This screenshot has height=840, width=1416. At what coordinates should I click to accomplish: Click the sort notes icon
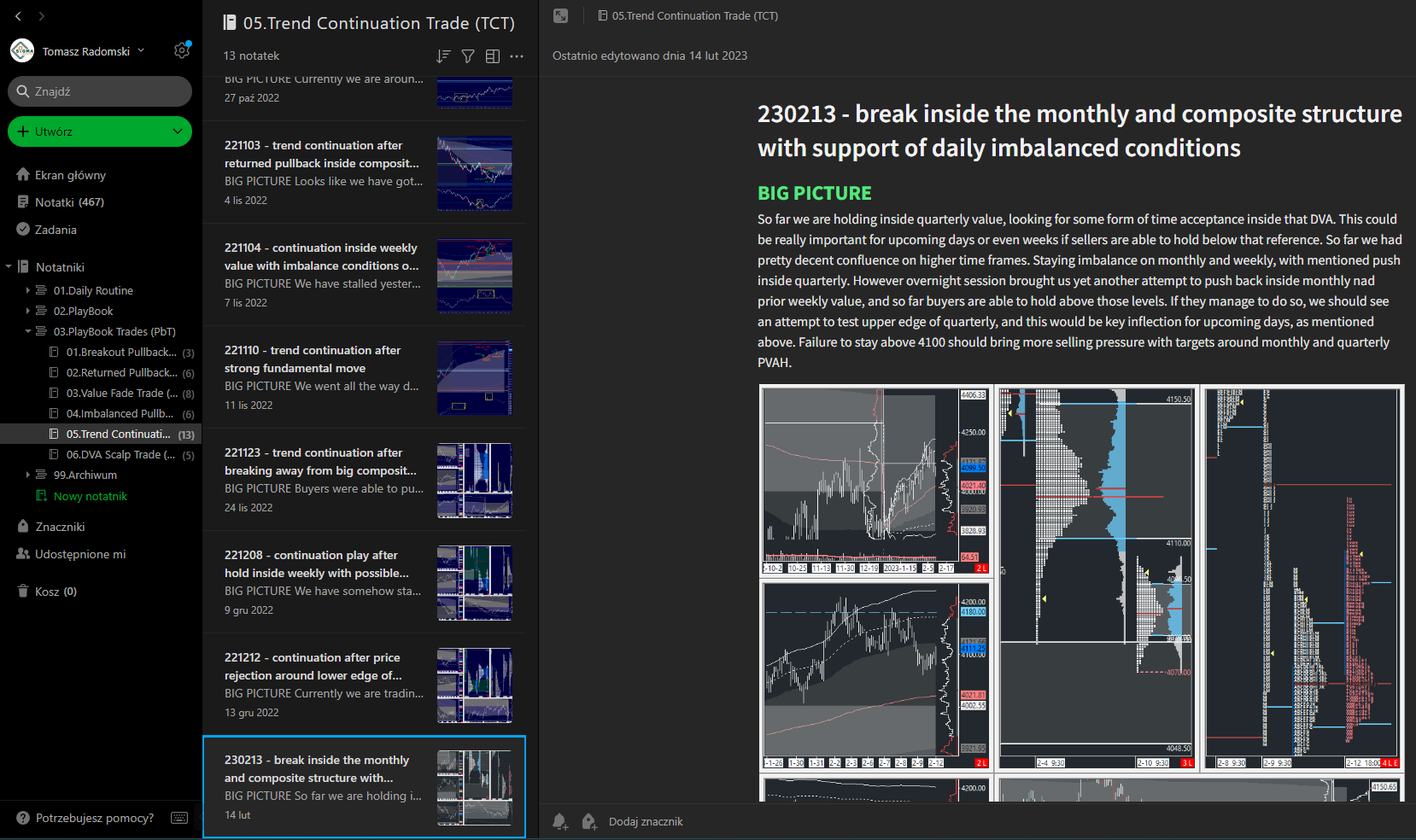pos(442,56)
